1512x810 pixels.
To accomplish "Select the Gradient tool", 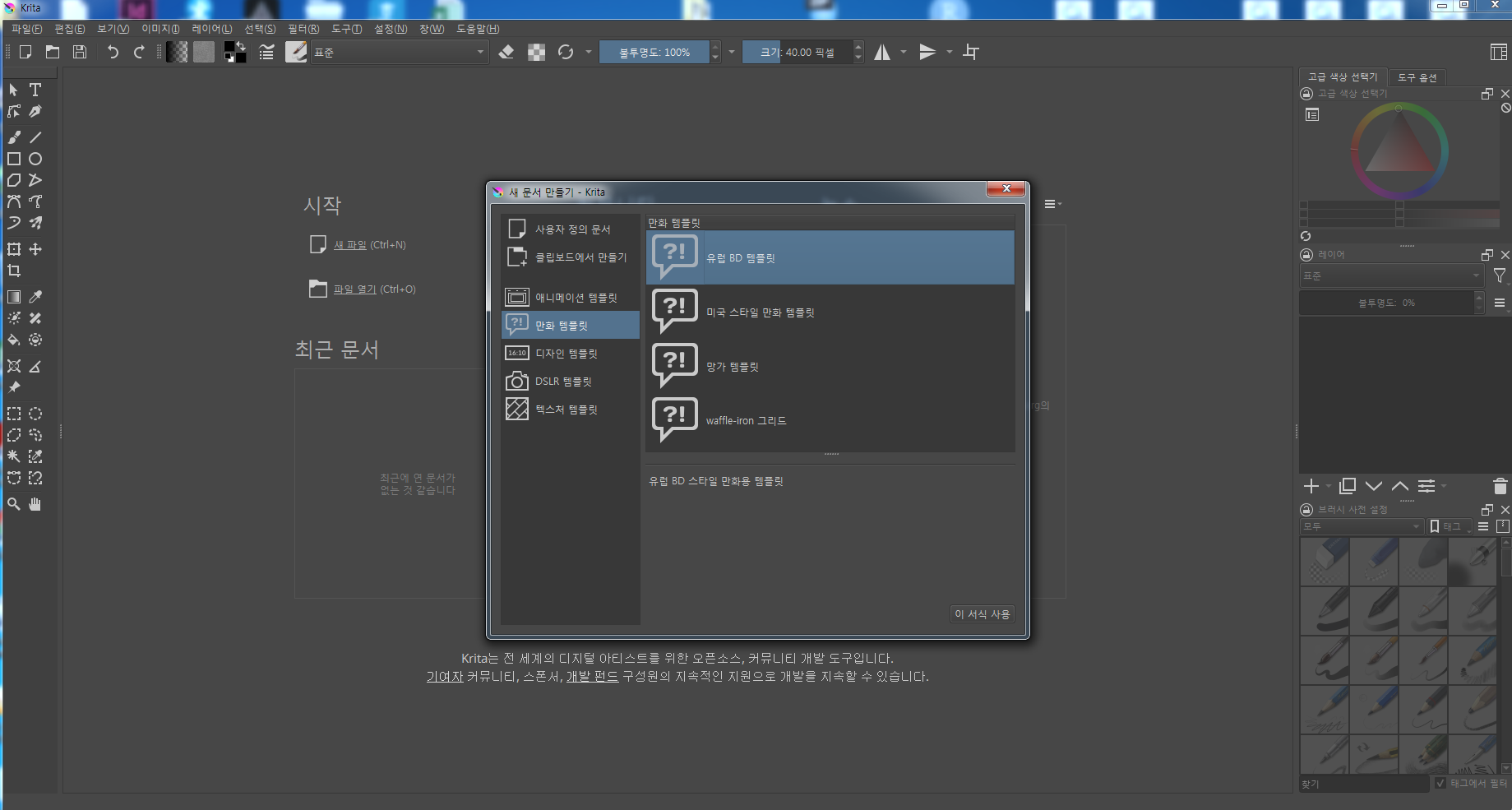I will point(14,297).
